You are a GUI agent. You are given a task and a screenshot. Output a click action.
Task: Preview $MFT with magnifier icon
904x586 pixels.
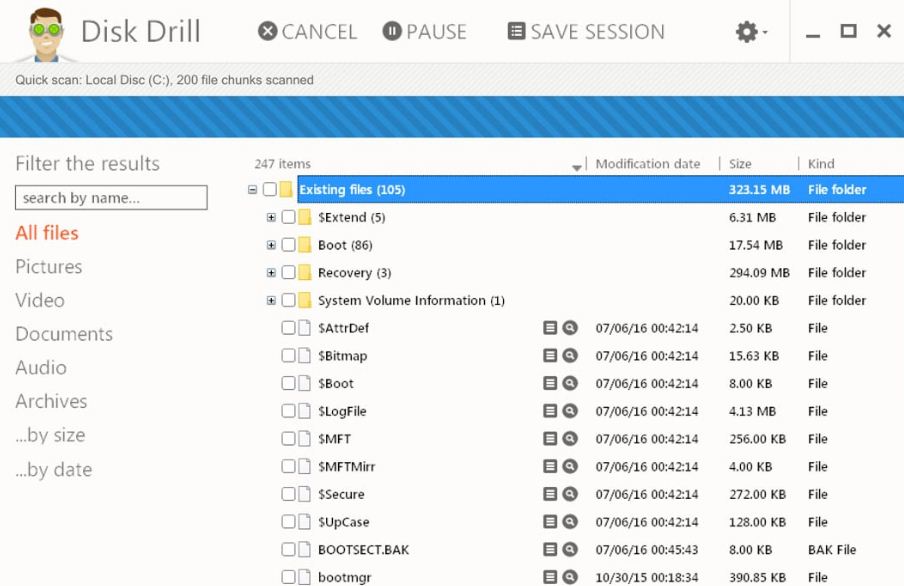coord(570,439)
